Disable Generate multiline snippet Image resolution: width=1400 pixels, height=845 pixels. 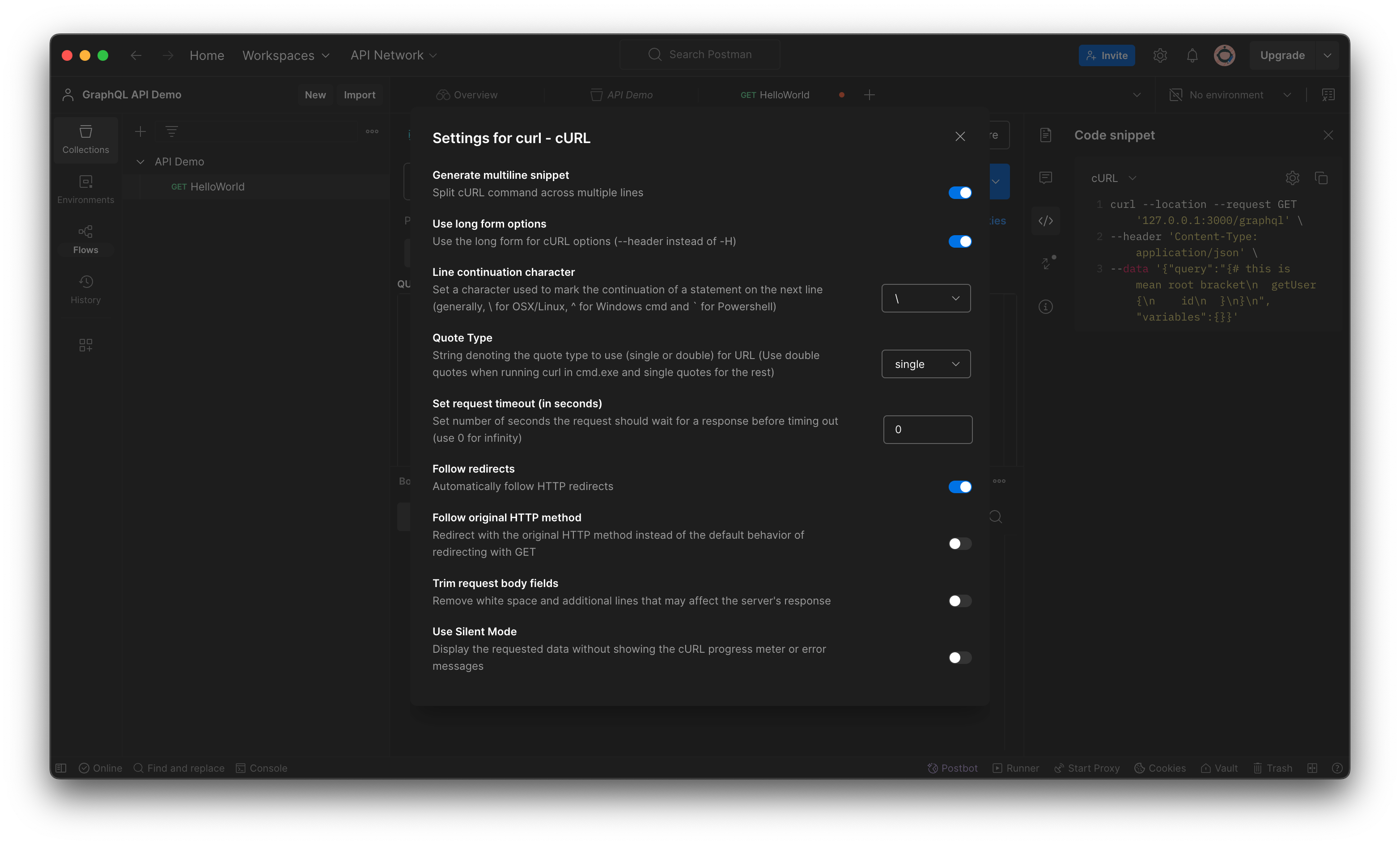tap(959, 193)
